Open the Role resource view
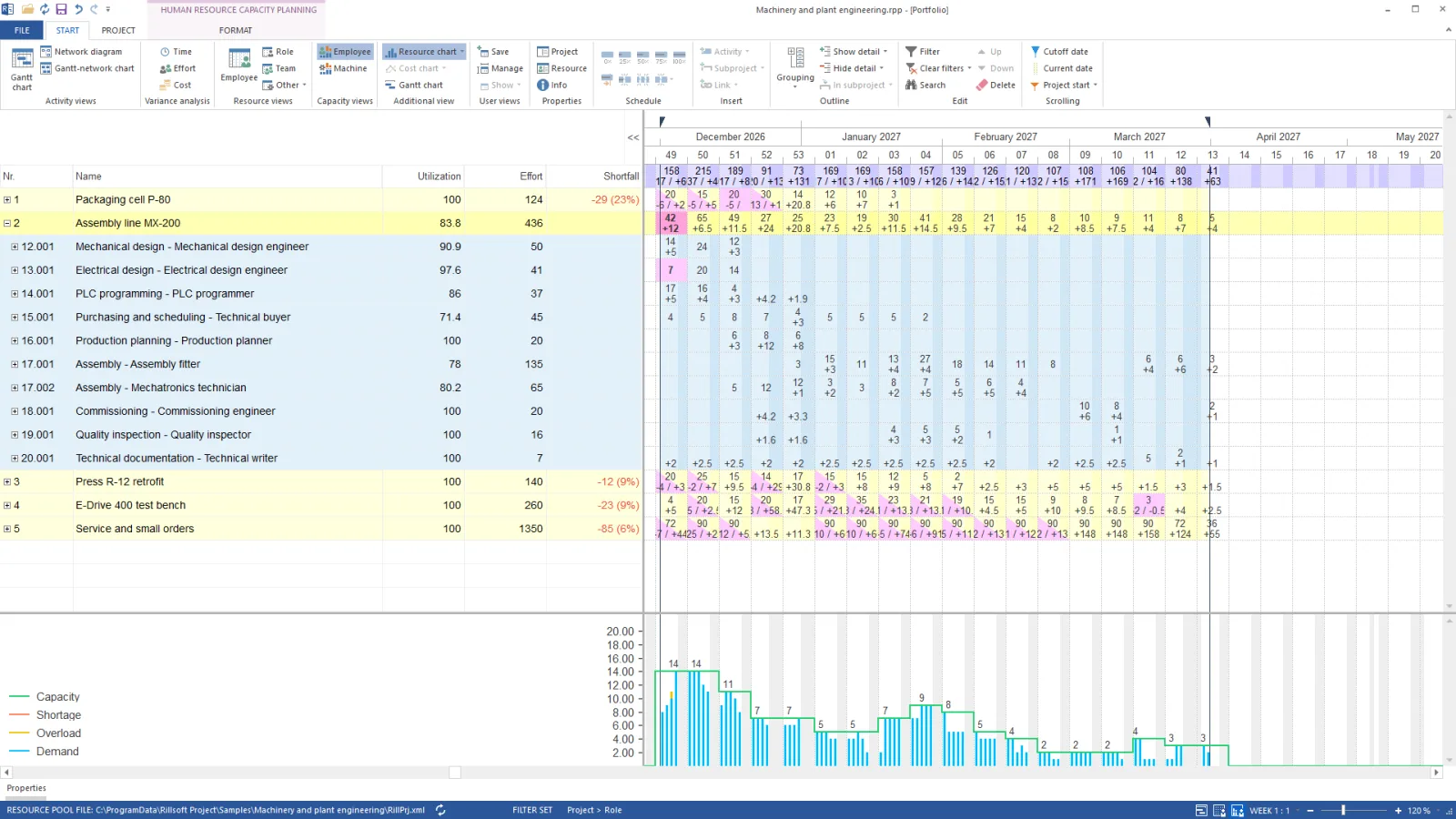This screenshot has width=1456, height=819. click(x=278, y=52)
